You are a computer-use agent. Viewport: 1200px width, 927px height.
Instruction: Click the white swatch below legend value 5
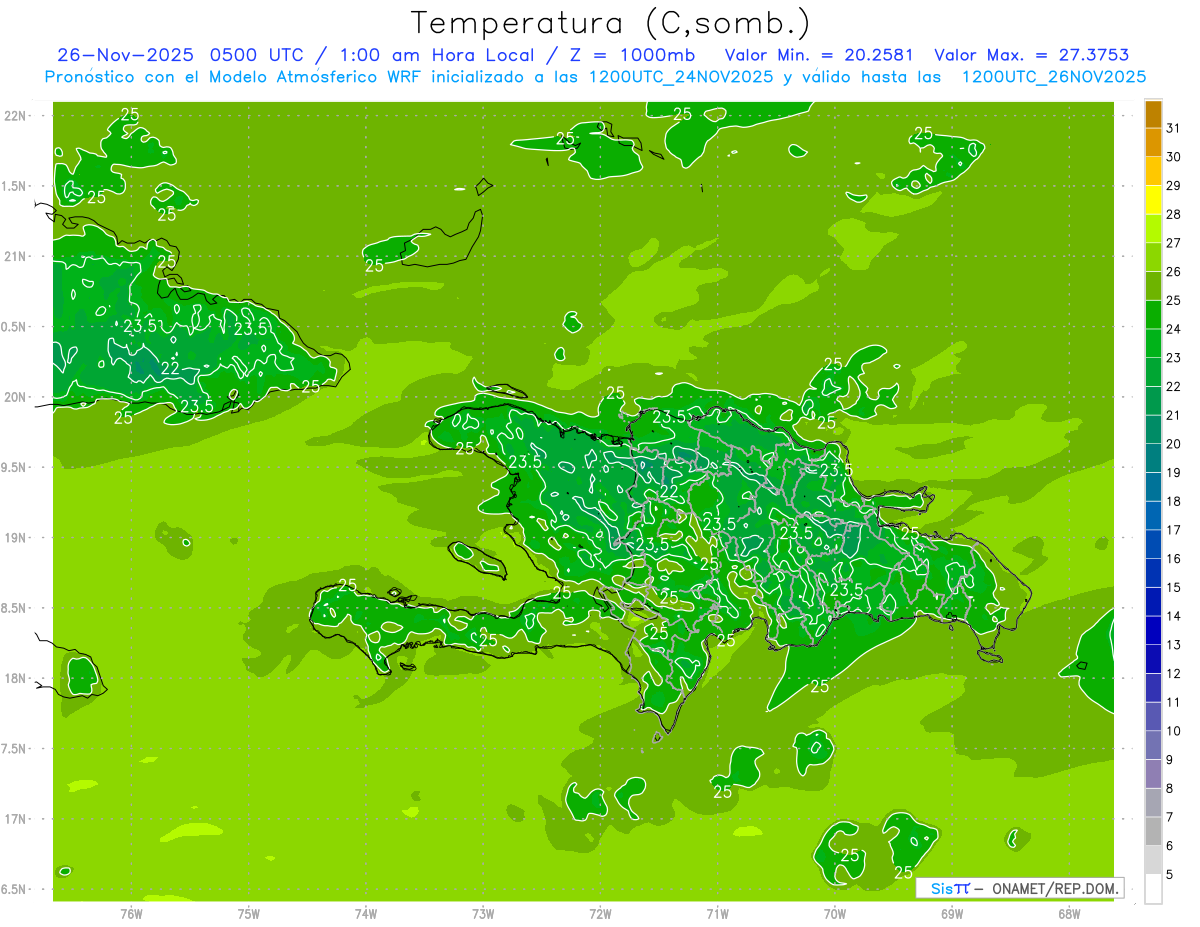[x=1153, y=889]
